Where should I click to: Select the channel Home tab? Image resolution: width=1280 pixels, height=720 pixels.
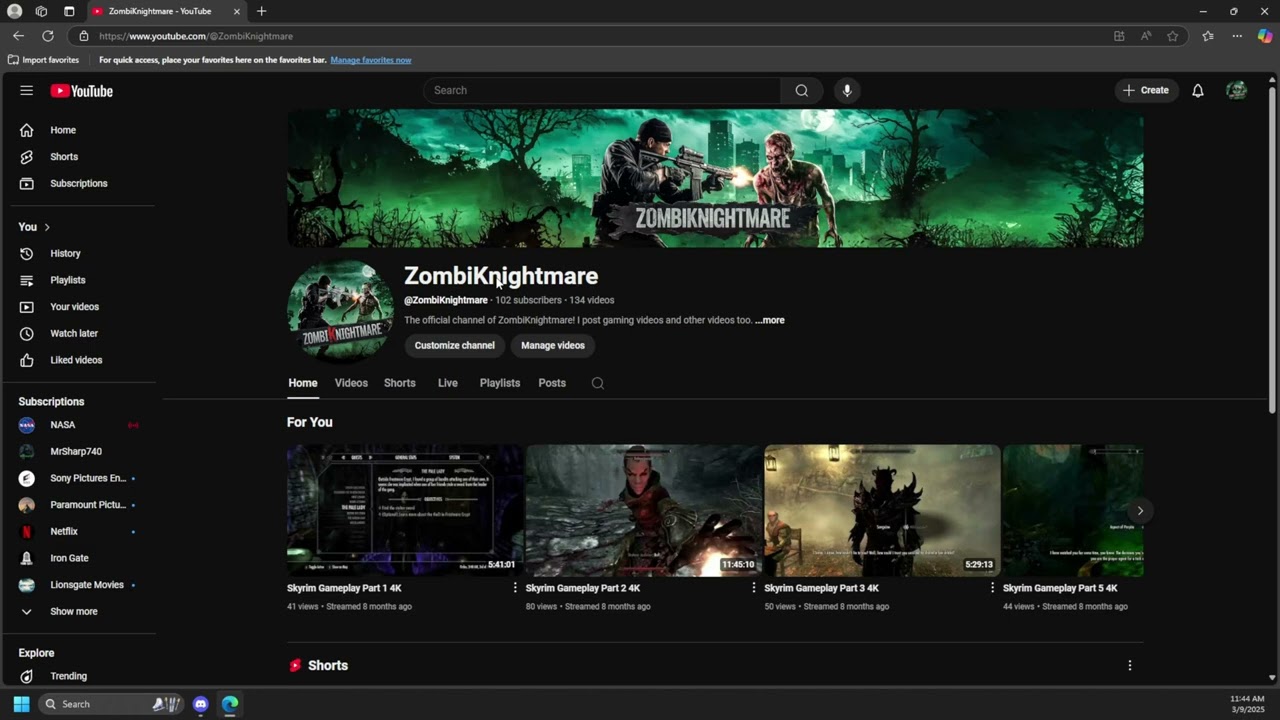point(303,383)
